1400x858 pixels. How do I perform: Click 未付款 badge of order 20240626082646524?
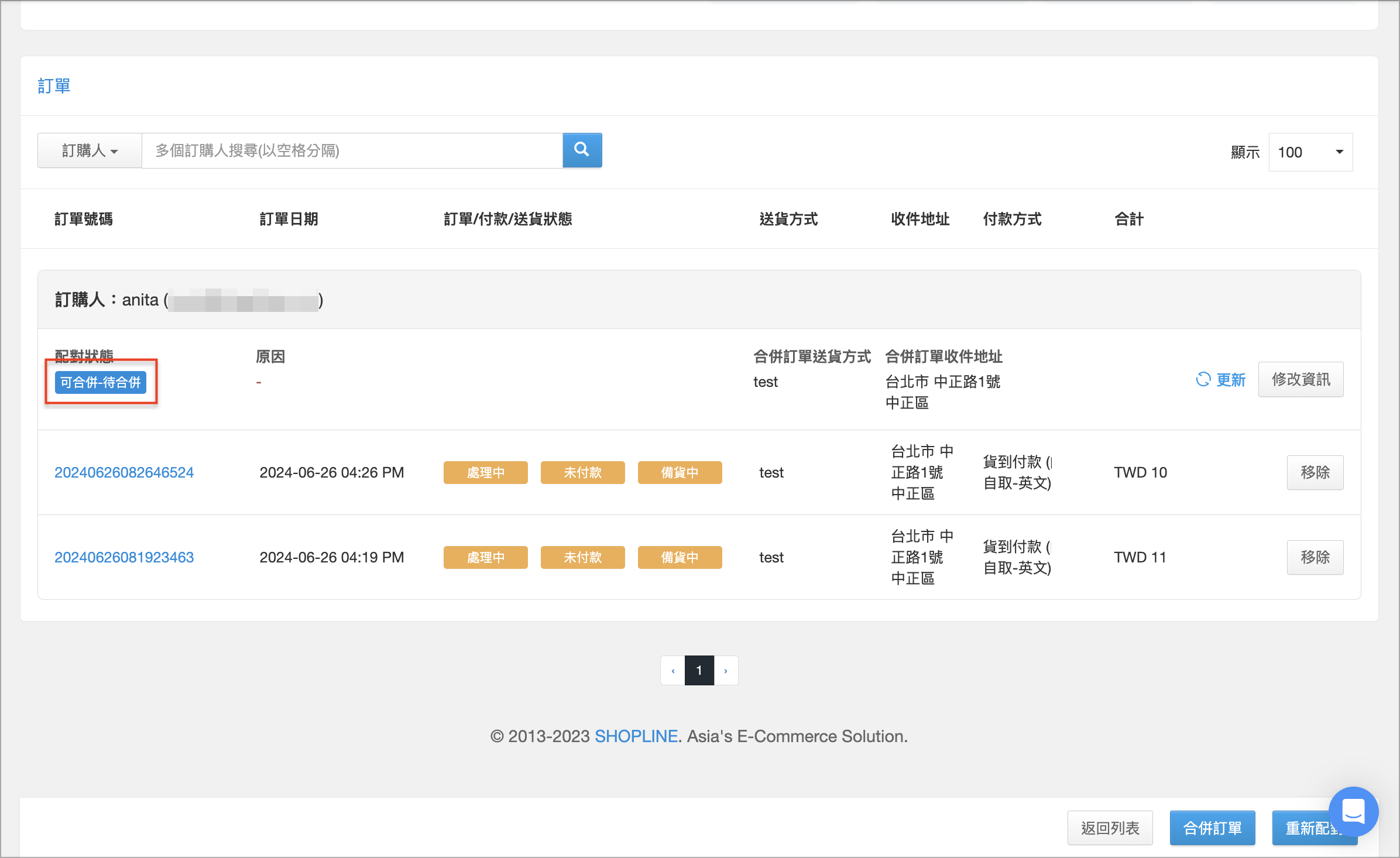click(x=583, y=472)
